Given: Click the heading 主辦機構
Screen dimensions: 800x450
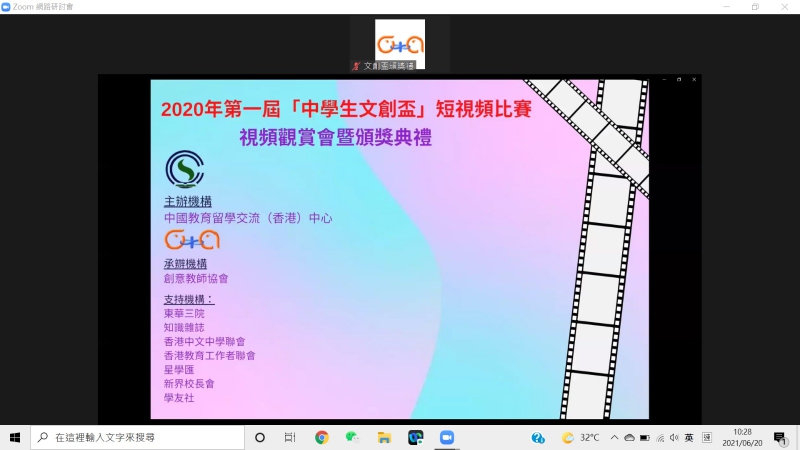Looking at the screenshot, I should (188, 202).
